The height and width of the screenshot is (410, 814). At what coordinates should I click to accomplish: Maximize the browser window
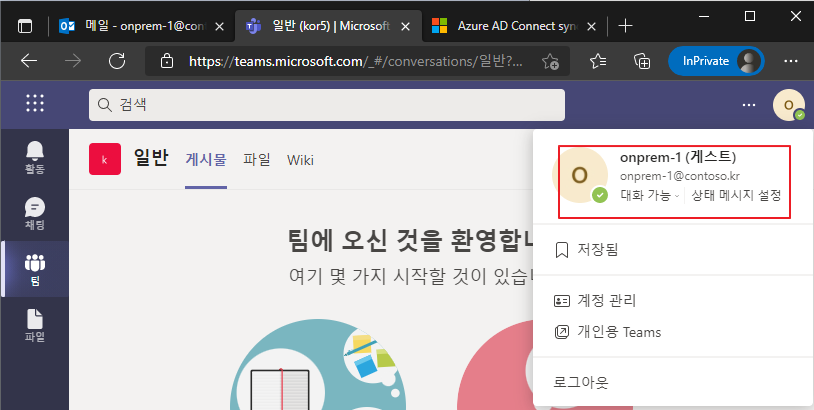(750, 16)
